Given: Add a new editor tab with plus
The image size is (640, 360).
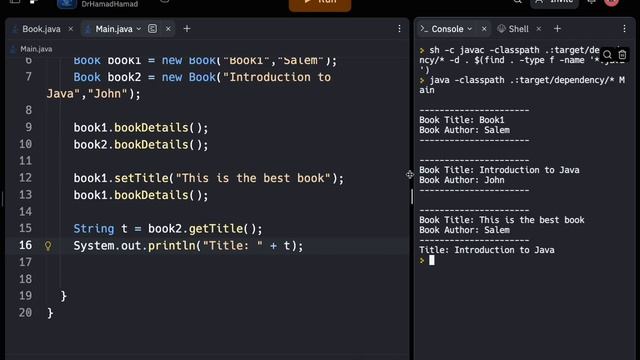Looking at the screenshot, I should (187, 29).
